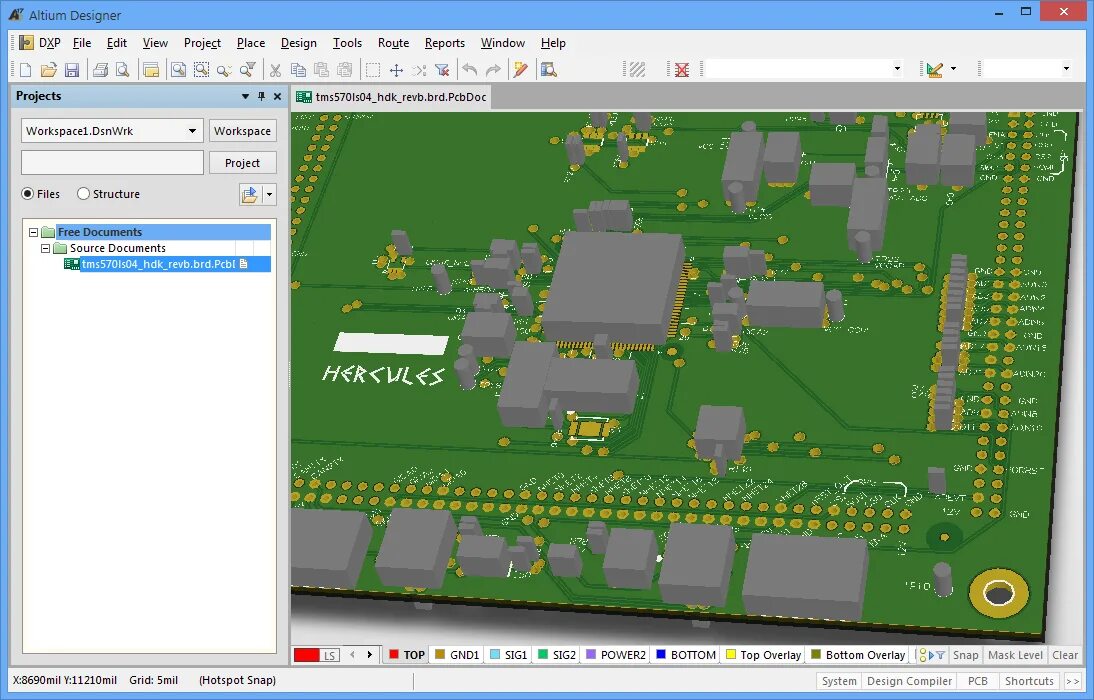Switch to the tms570ls04_hdk_revb.brd.PcbDoc tab
Image resolution: width=1094 pixels, height=700 pixels.
coord(391,97)
